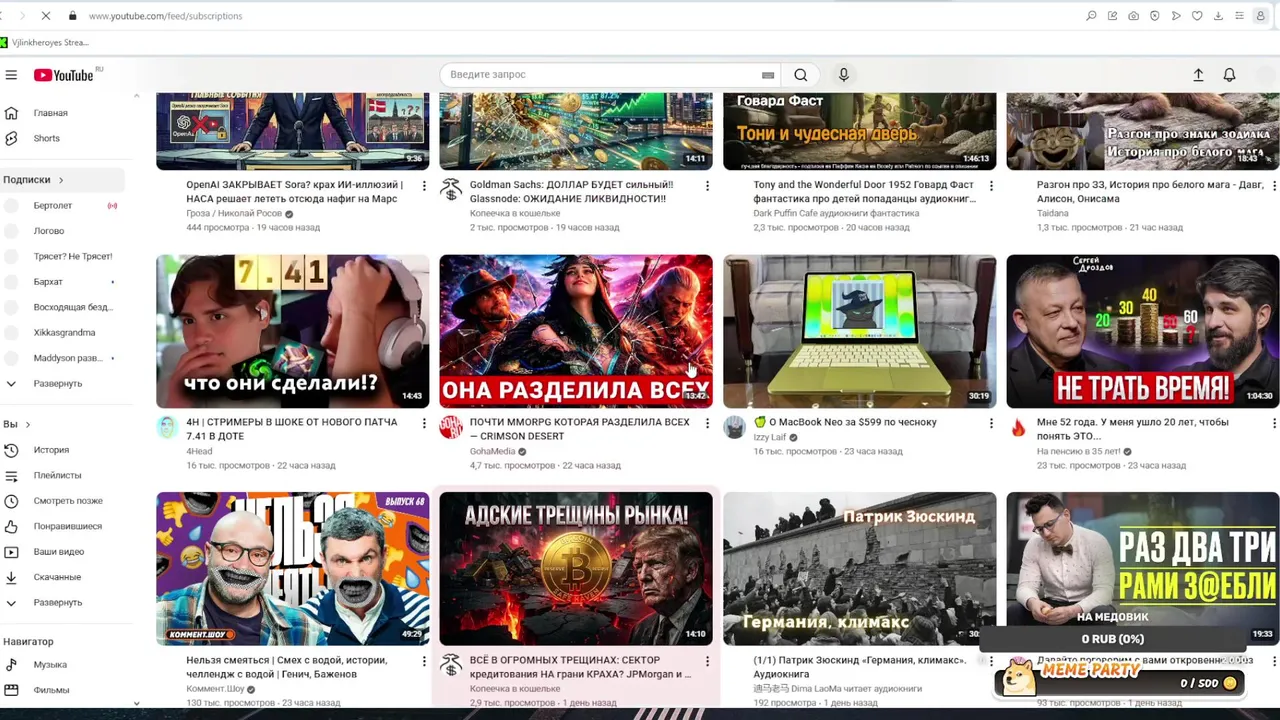Open the GohaMedia channel name link
Screen dimensions: 1280x720
[x=493, y=451]
